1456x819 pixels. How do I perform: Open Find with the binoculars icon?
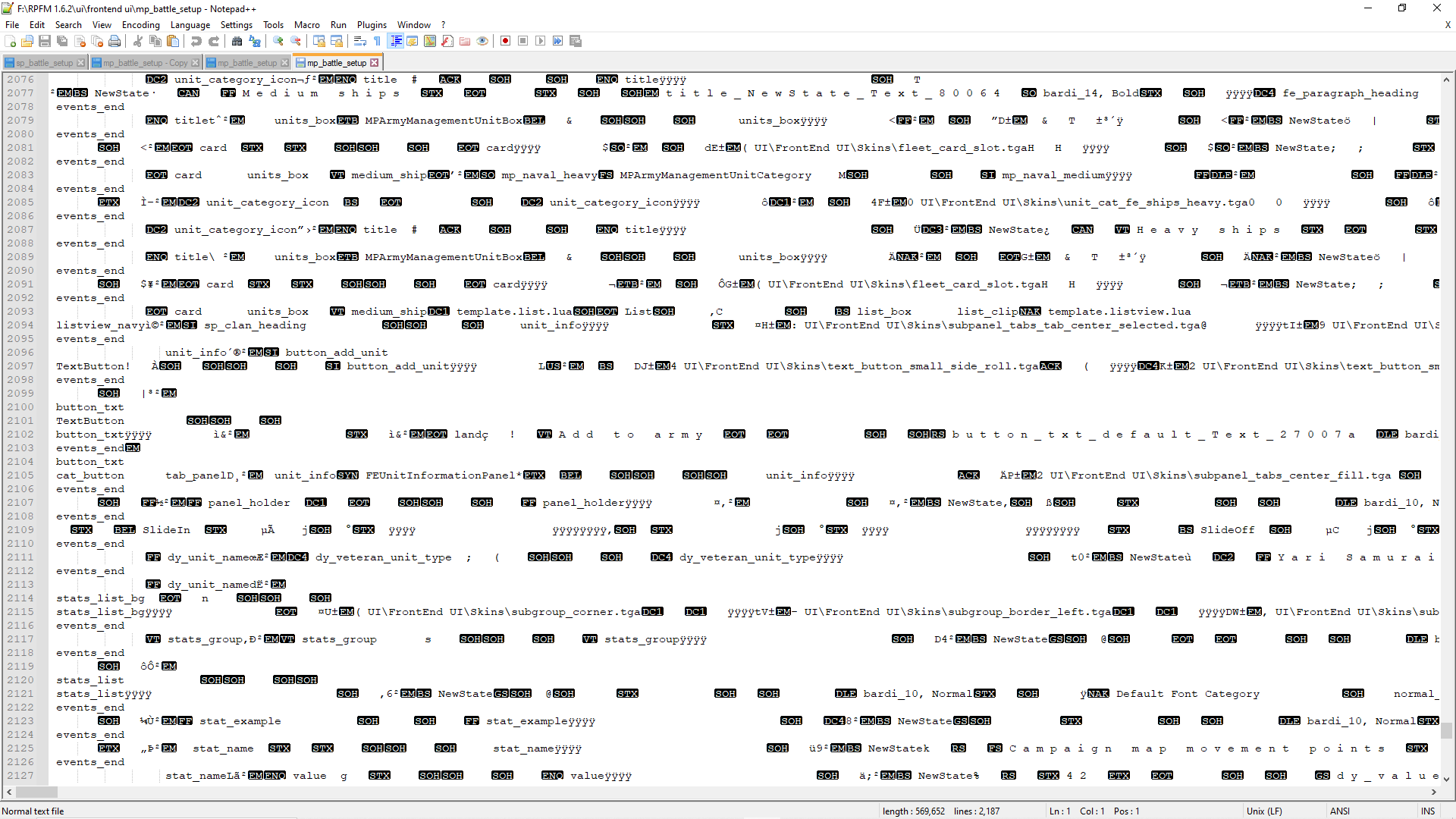(x=237, y=41)
